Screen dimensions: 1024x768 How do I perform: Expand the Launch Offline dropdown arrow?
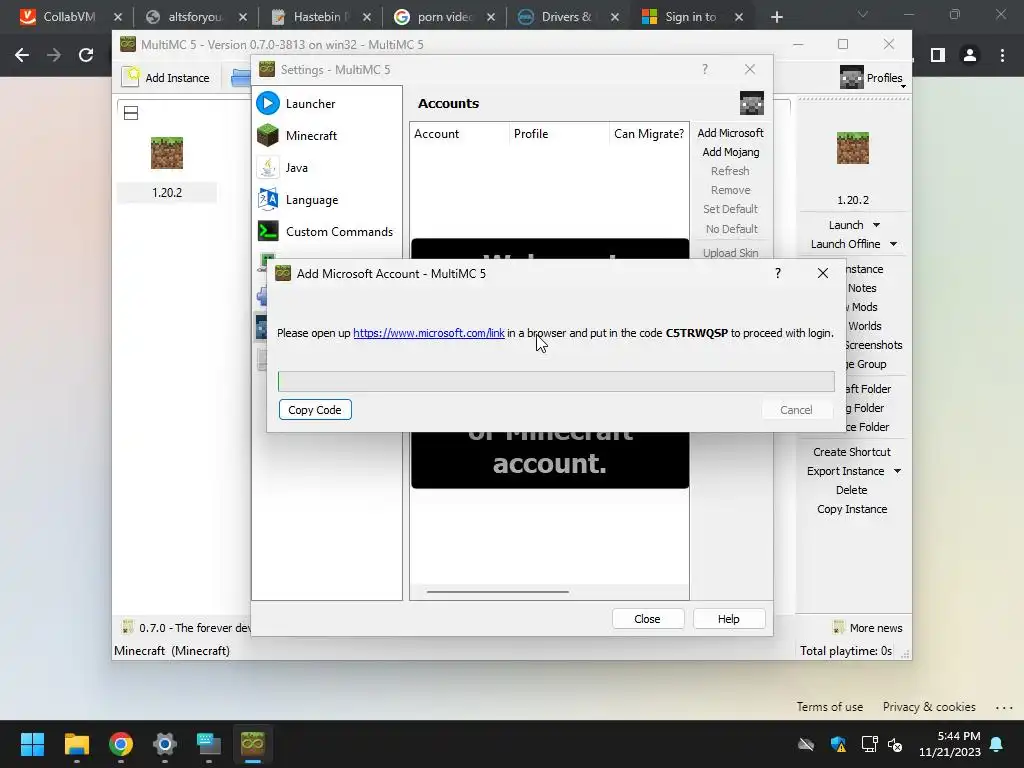tap(893, 244)
